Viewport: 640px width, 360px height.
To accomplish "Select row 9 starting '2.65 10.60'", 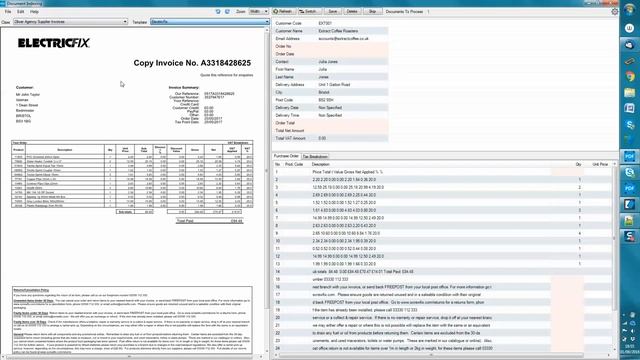I will pyautogui.click(x=442, y=233).
